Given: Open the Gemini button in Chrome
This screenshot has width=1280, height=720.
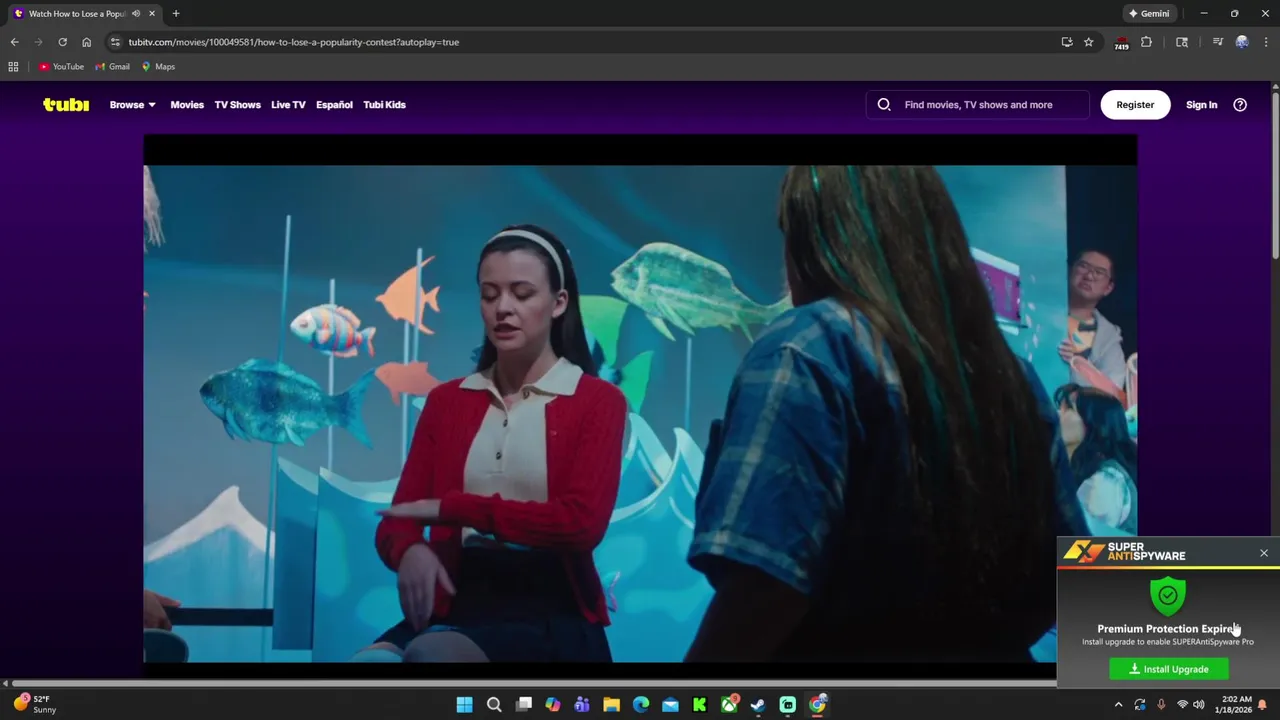Looking at the screenshot, I should 1149,14.
